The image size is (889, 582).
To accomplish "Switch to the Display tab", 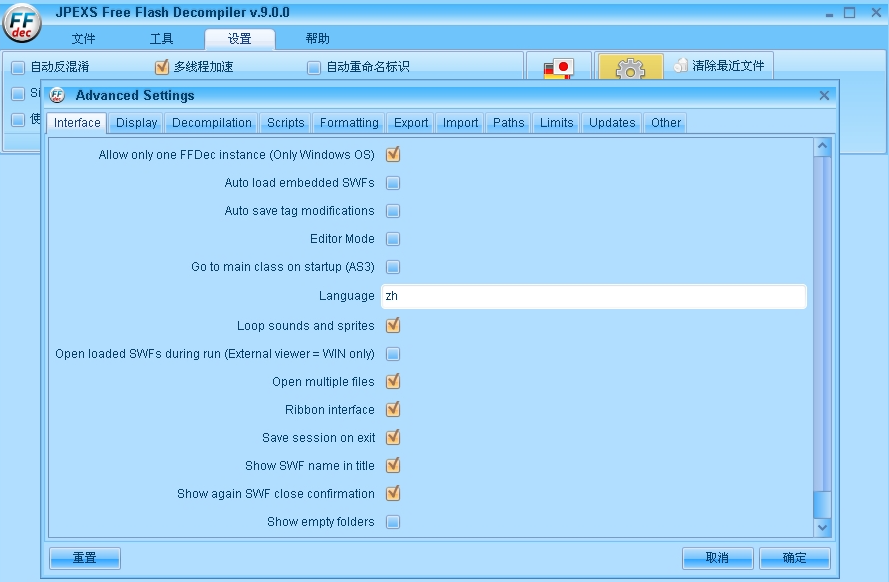I will pyautogui.click(x=137, y=122).
